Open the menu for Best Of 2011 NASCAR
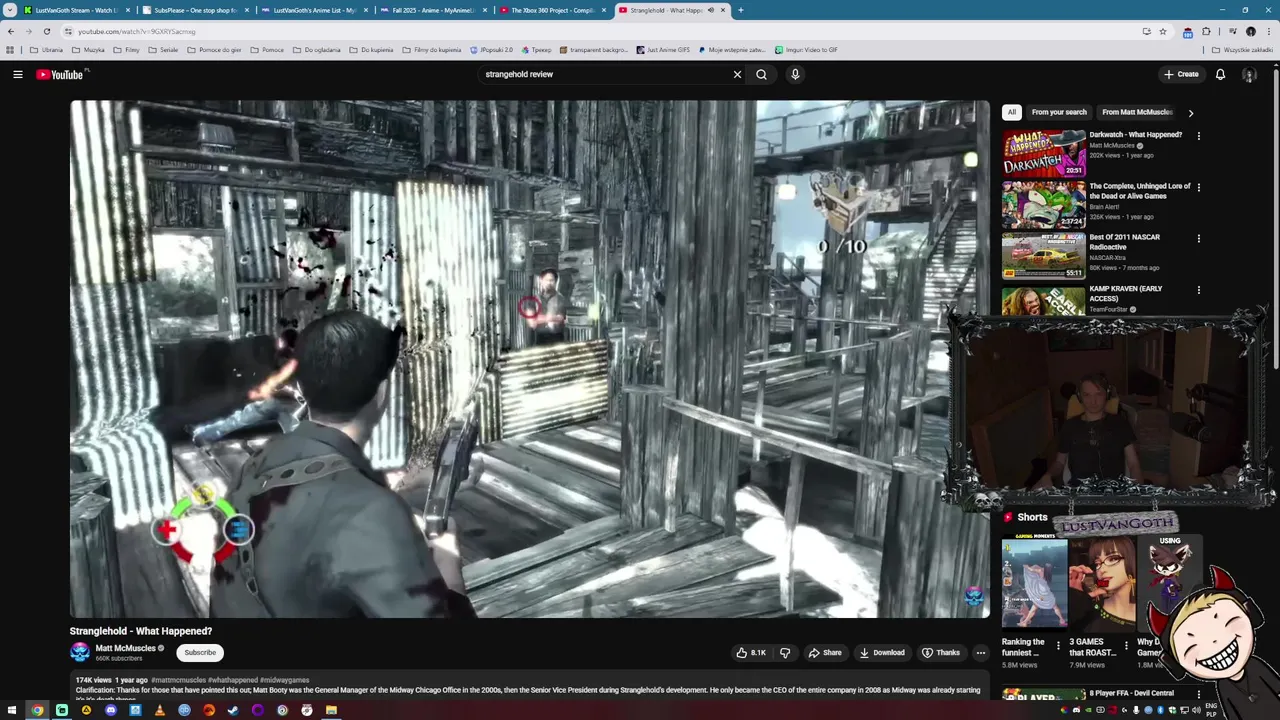1280x720 pixels. point(1198,239)
